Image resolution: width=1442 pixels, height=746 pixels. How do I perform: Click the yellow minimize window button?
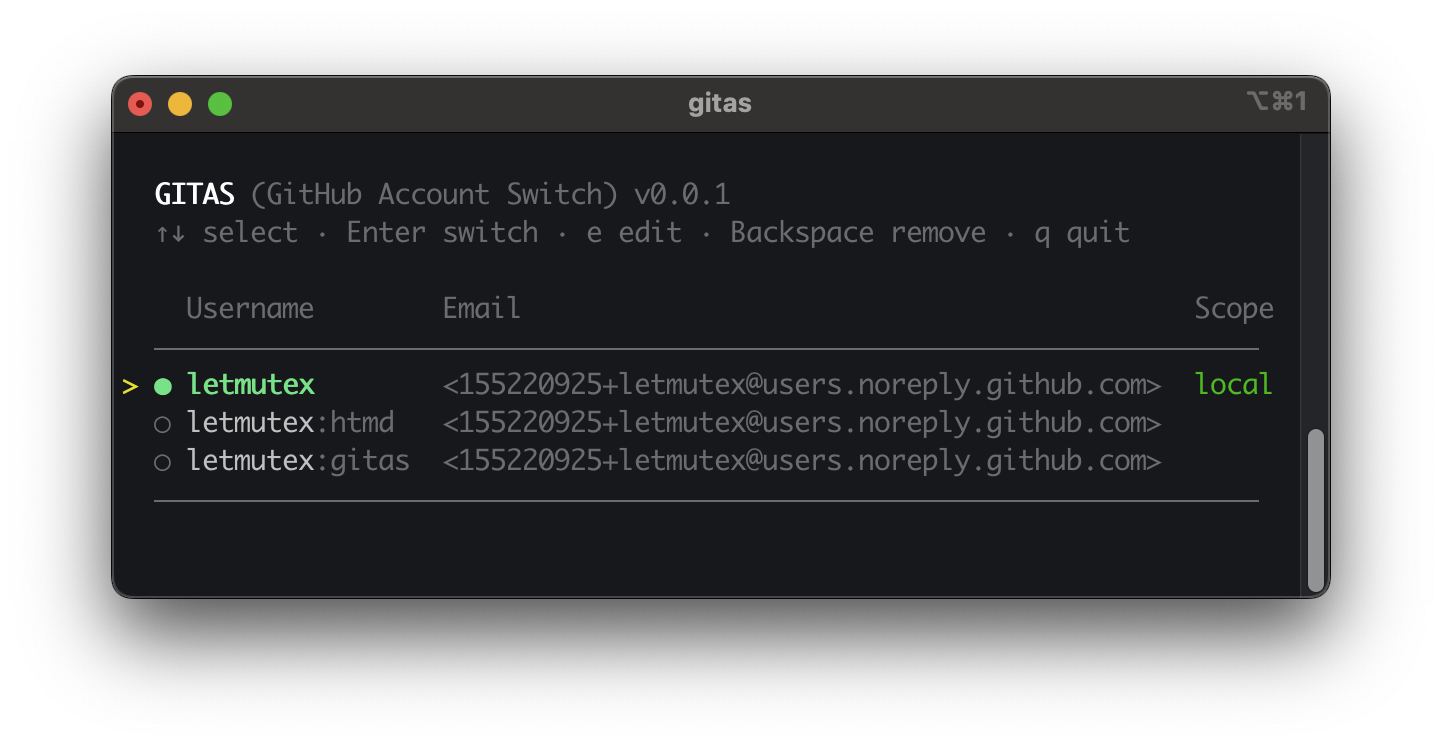[180, 104]
